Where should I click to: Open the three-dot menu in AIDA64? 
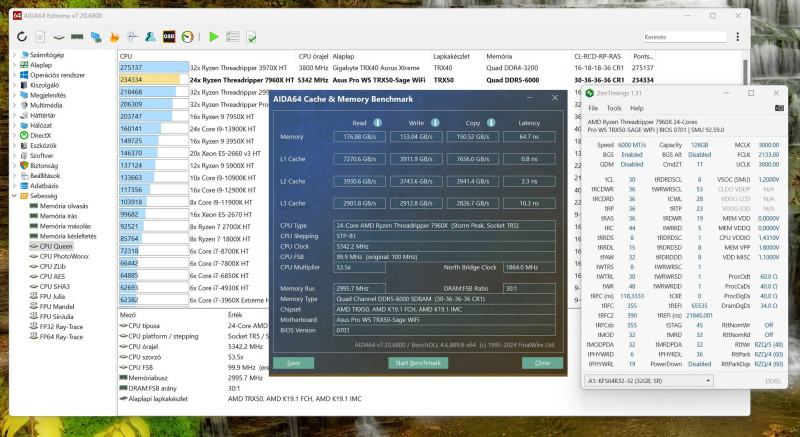click(x=738, y=37)
